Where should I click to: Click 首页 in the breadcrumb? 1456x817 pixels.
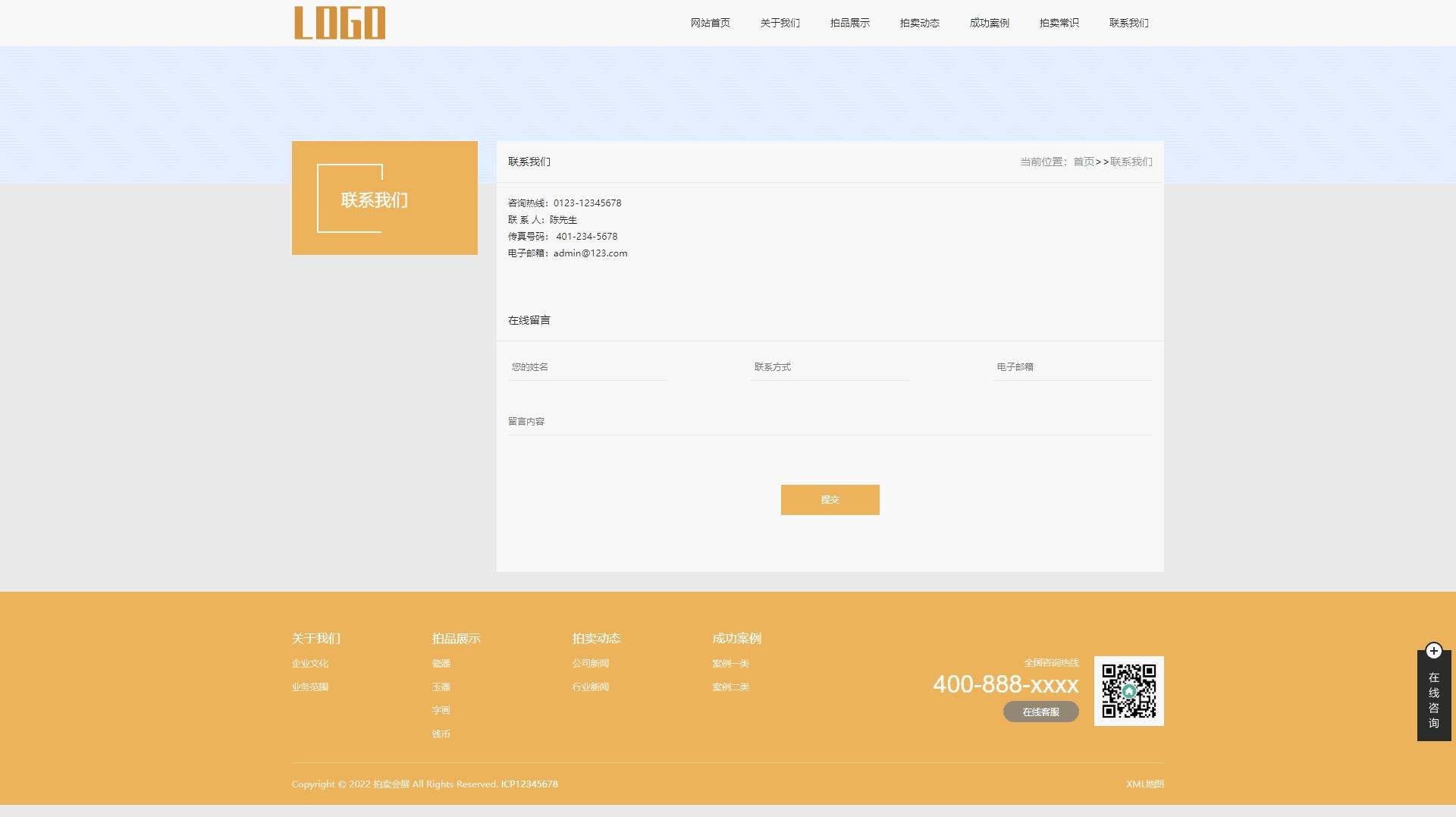click(1083, 162)
